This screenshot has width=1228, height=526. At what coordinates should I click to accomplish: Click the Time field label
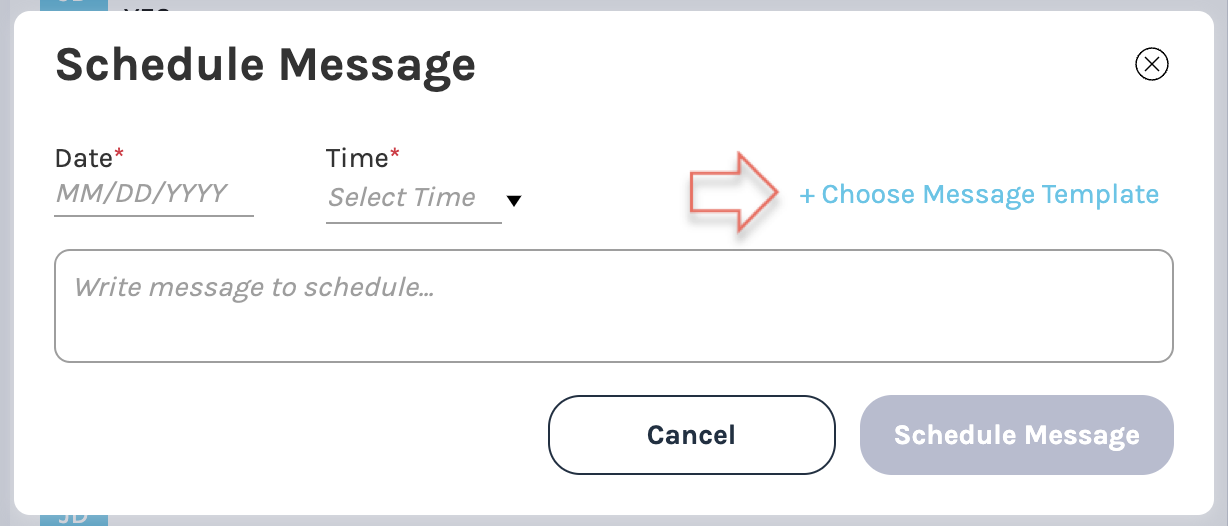tap(356, 158)
